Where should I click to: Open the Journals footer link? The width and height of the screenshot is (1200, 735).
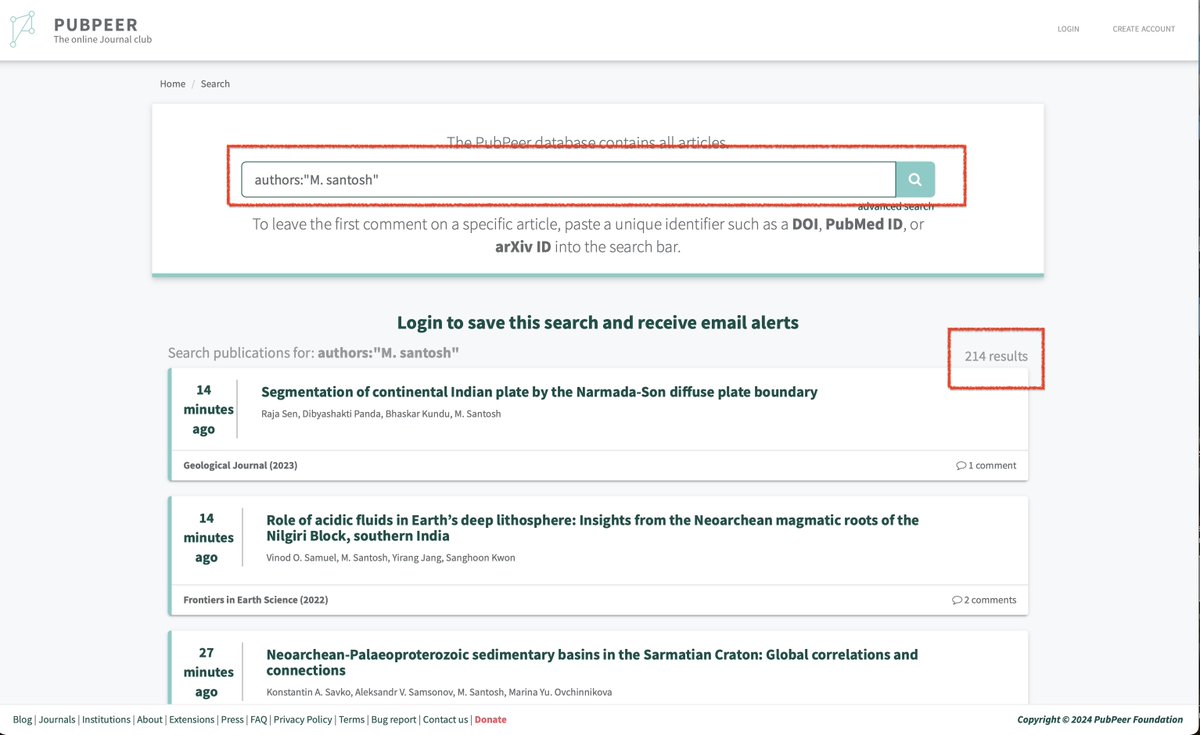click(57, 720)
